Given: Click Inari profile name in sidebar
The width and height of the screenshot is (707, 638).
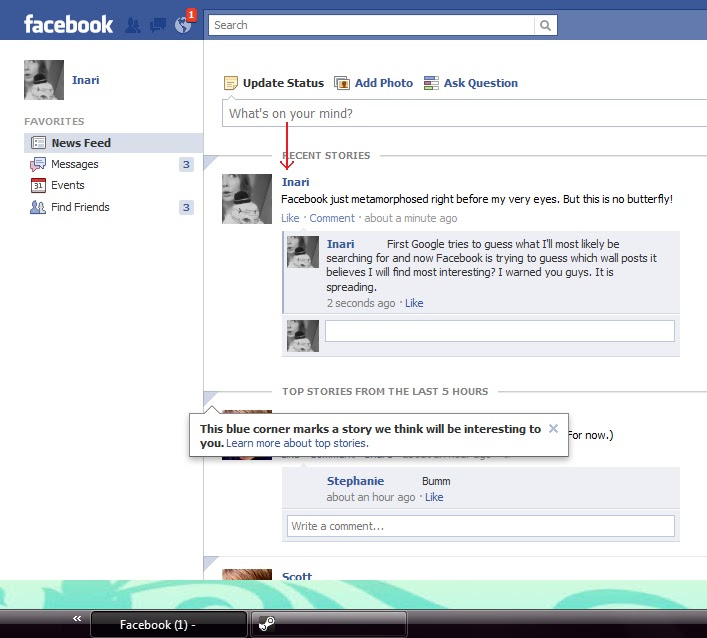Looking at the screenshot, I should coord(86,80).
